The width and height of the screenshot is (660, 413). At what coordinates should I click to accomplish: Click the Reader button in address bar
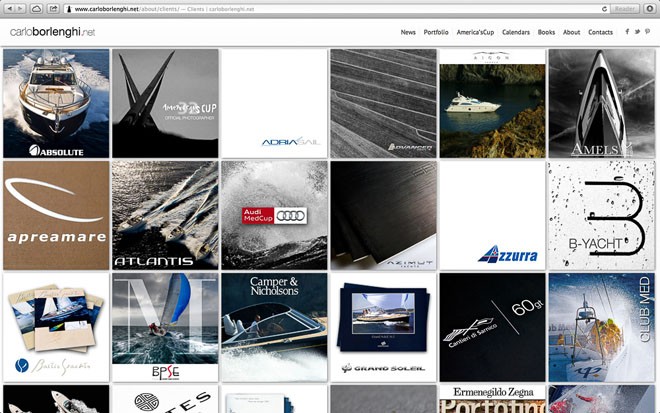click(x=625, y=9)
